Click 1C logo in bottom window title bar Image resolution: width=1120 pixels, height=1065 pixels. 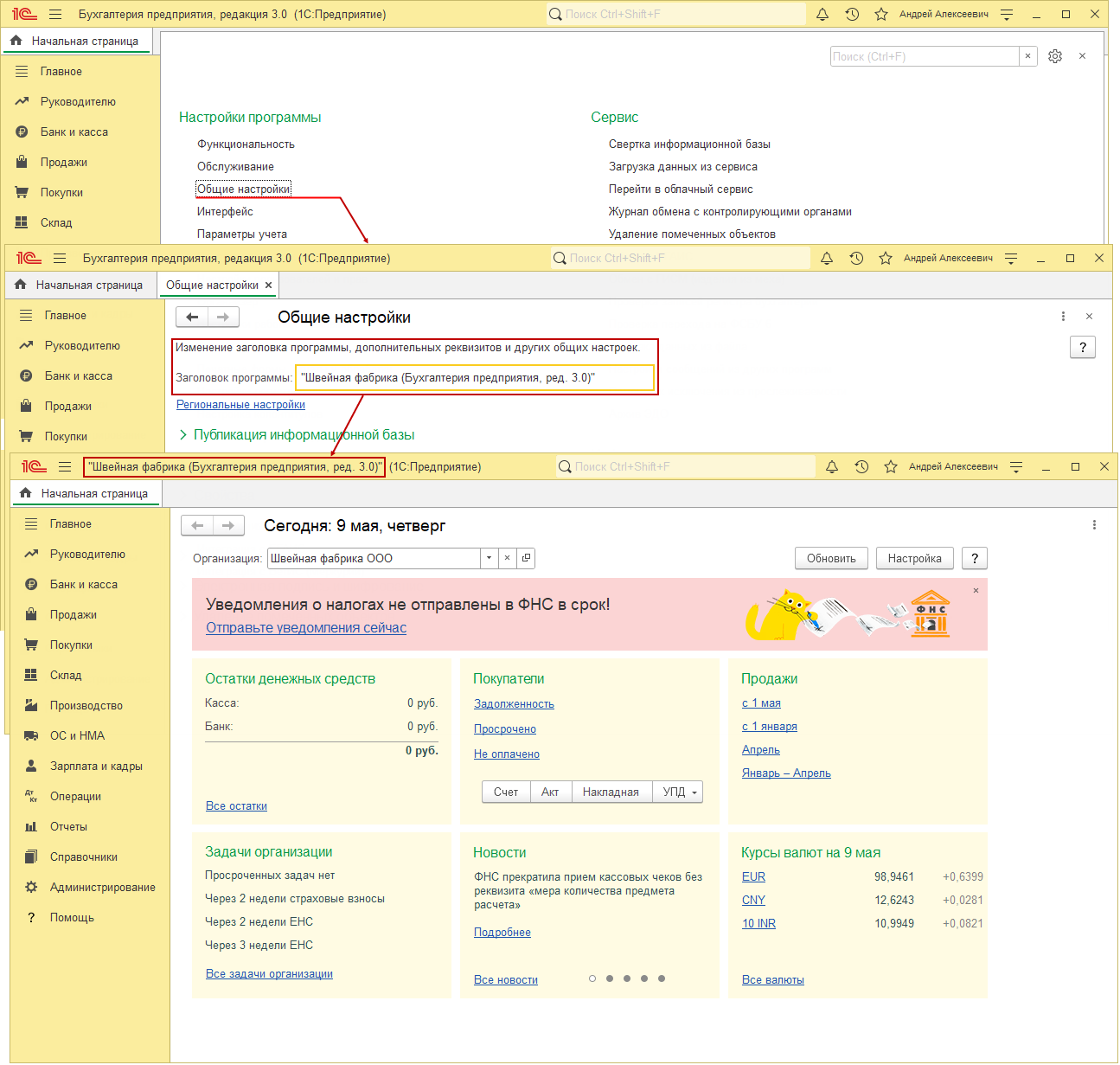34,466
